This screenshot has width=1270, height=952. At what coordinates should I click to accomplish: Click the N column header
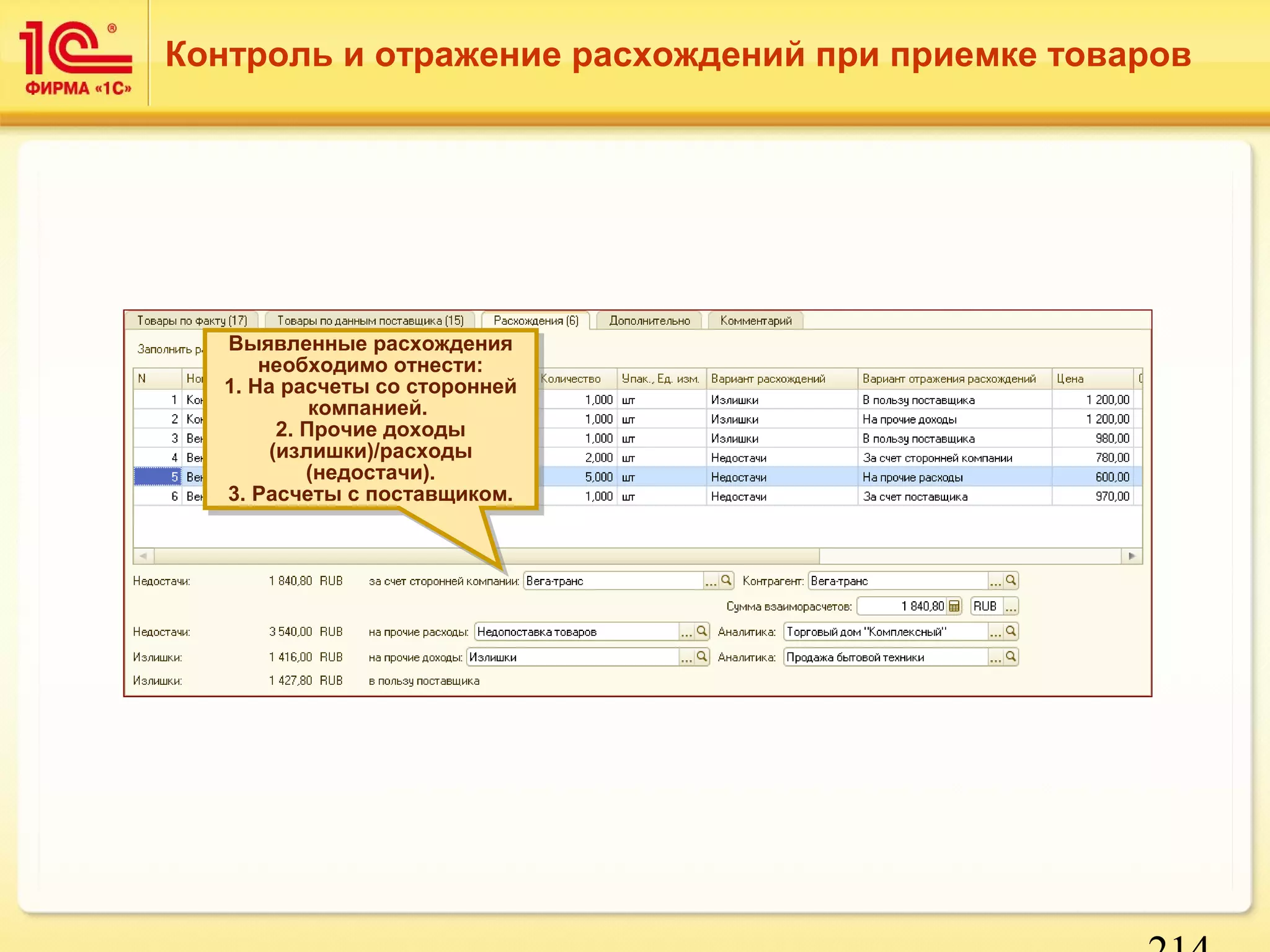158,379
